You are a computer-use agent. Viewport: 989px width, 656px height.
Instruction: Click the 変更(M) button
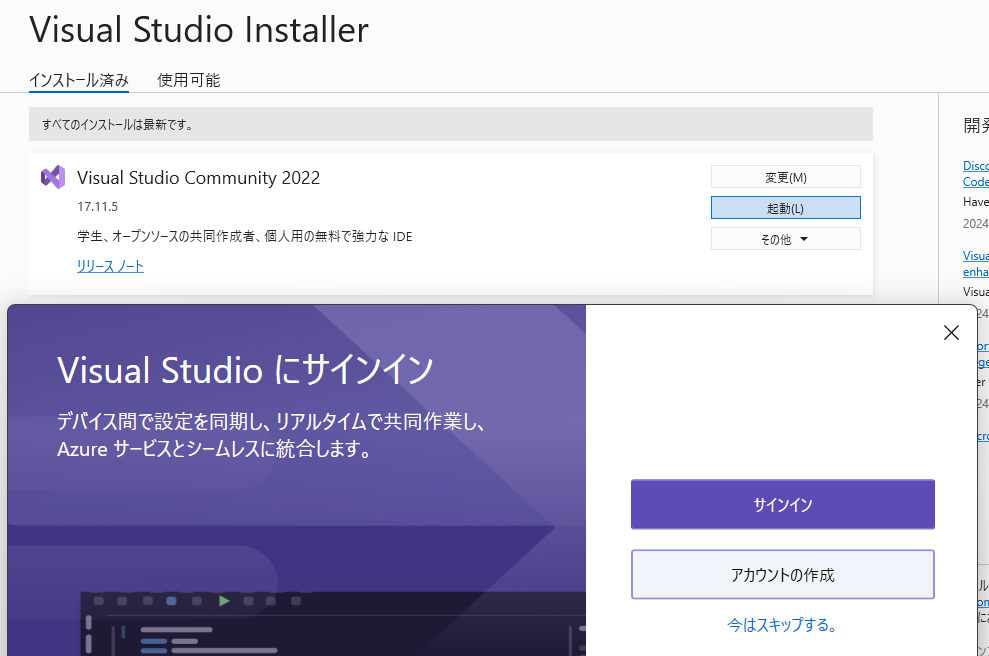[785, 176]
